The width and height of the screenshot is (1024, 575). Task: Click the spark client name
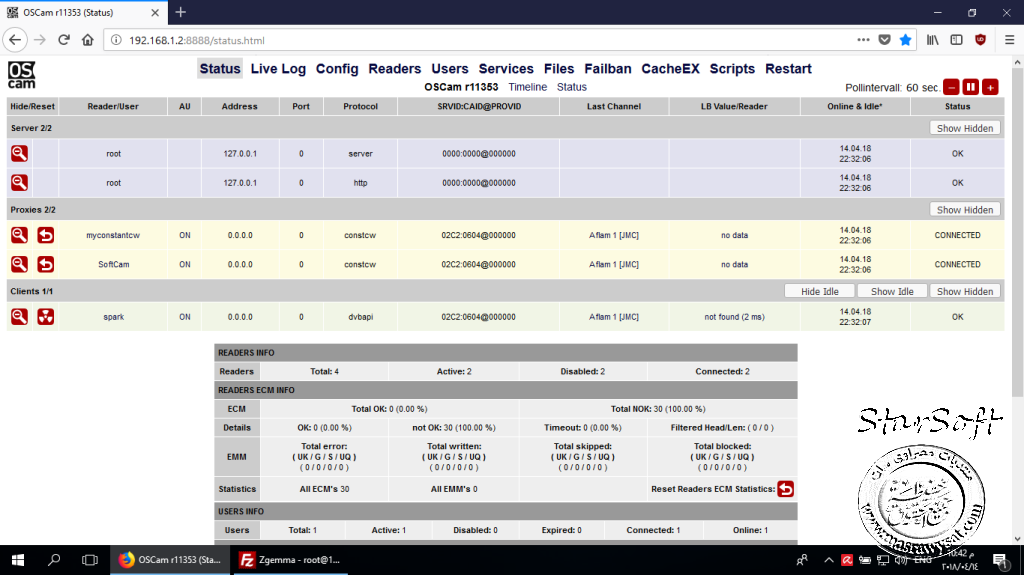(114, 317)
